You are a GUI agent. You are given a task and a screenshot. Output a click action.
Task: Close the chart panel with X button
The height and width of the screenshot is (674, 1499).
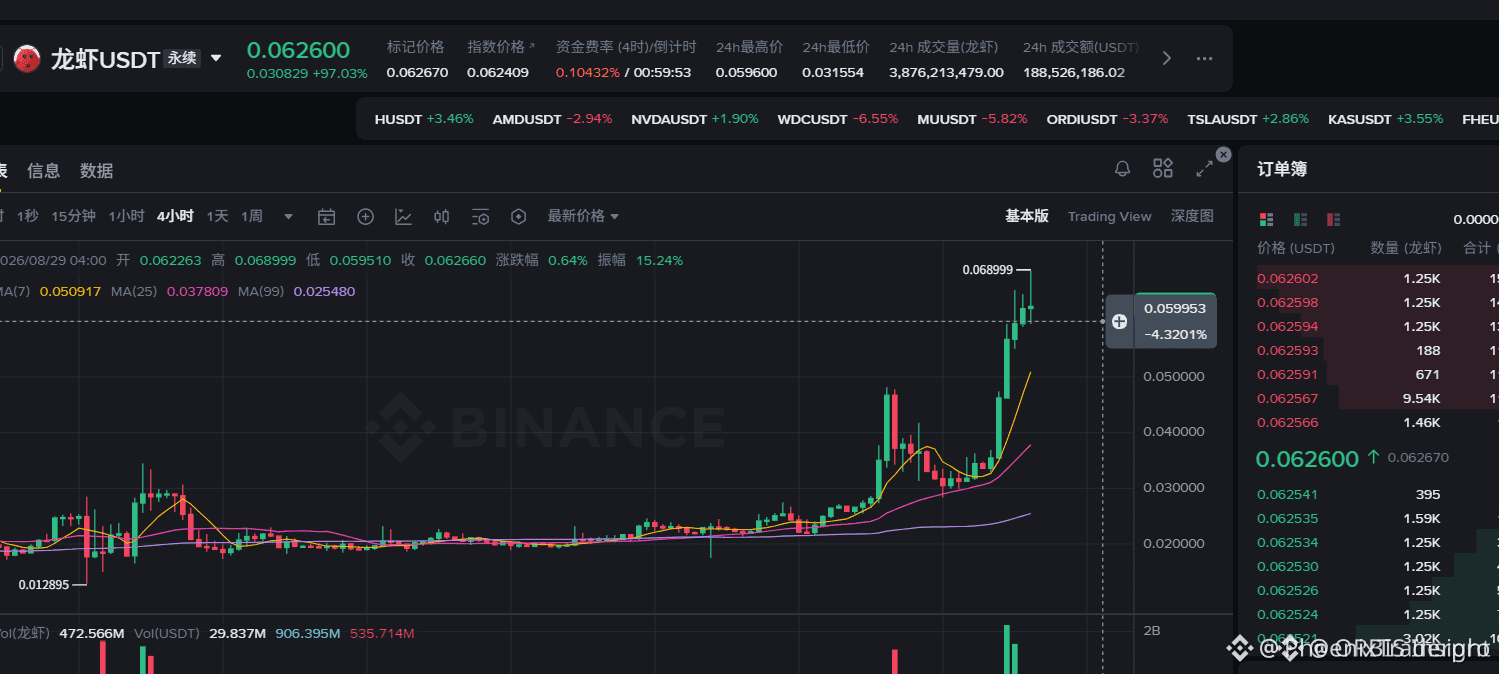pos(1223,155)
